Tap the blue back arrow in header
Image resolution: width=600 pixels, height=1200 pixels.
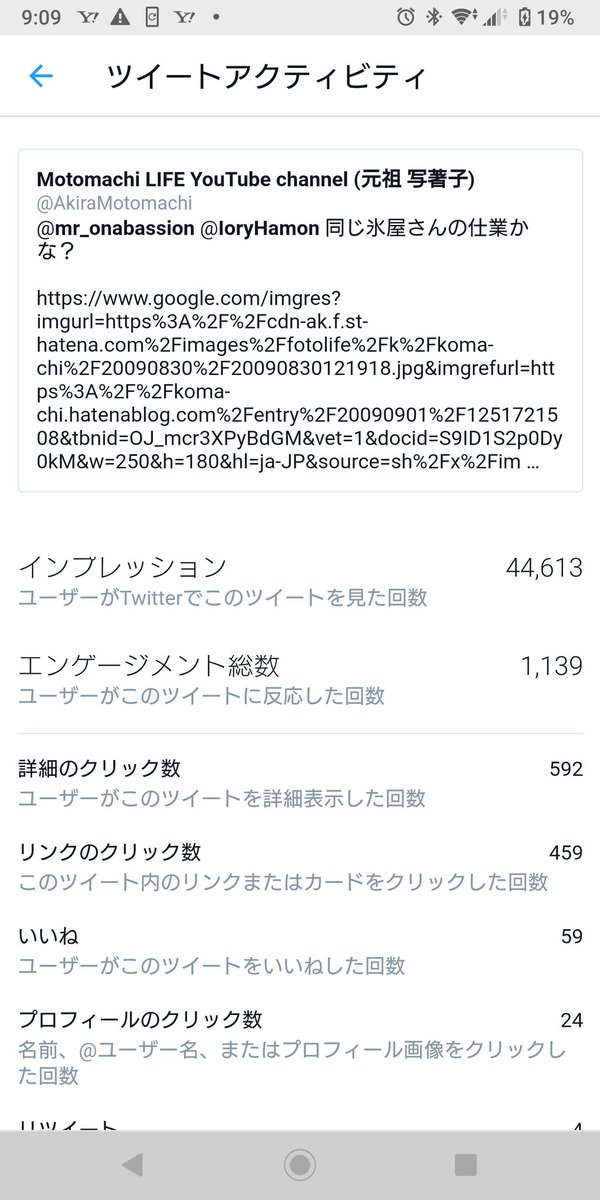[x=41, y=76]
